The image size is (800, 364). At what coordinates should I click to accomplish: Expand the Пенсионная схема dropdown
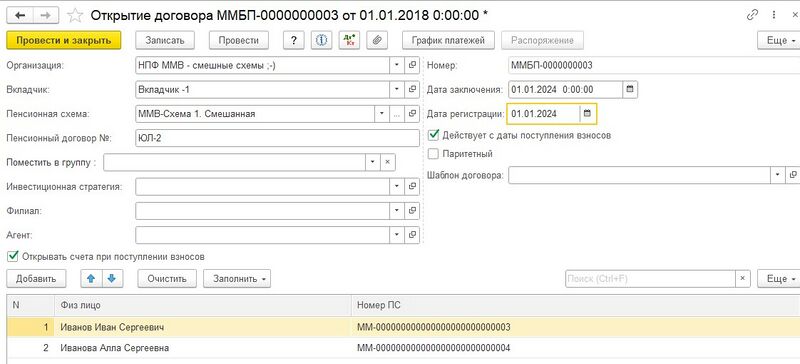click(x=382, y=114)
